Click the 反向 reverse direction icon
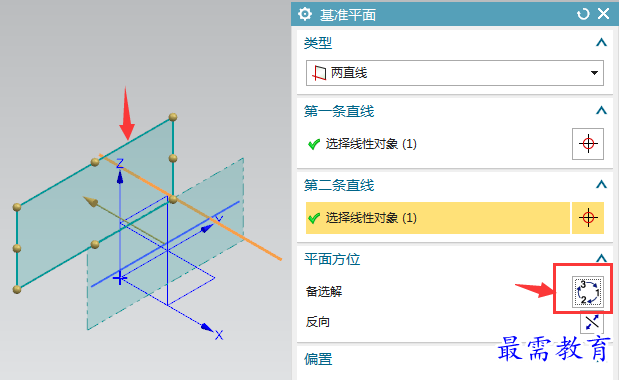This screenshot has width=619, height=380. [592, 322]
